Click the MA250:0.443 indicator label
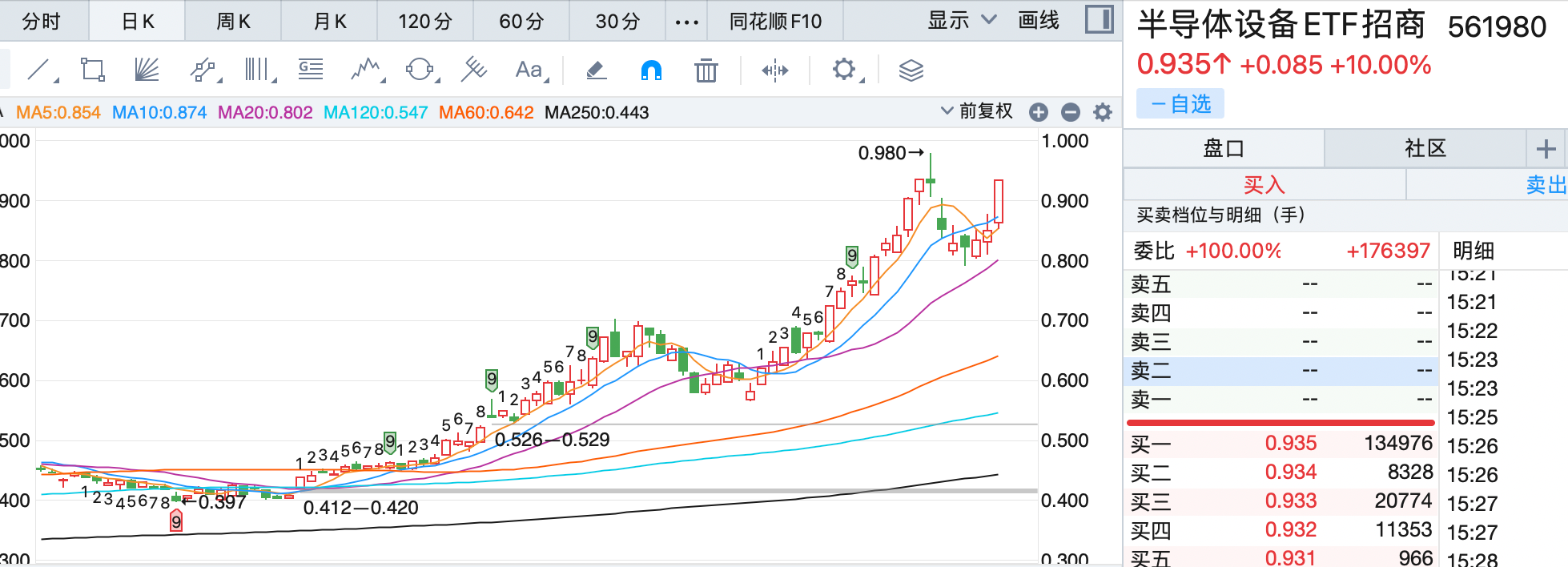 click(597, 113)
